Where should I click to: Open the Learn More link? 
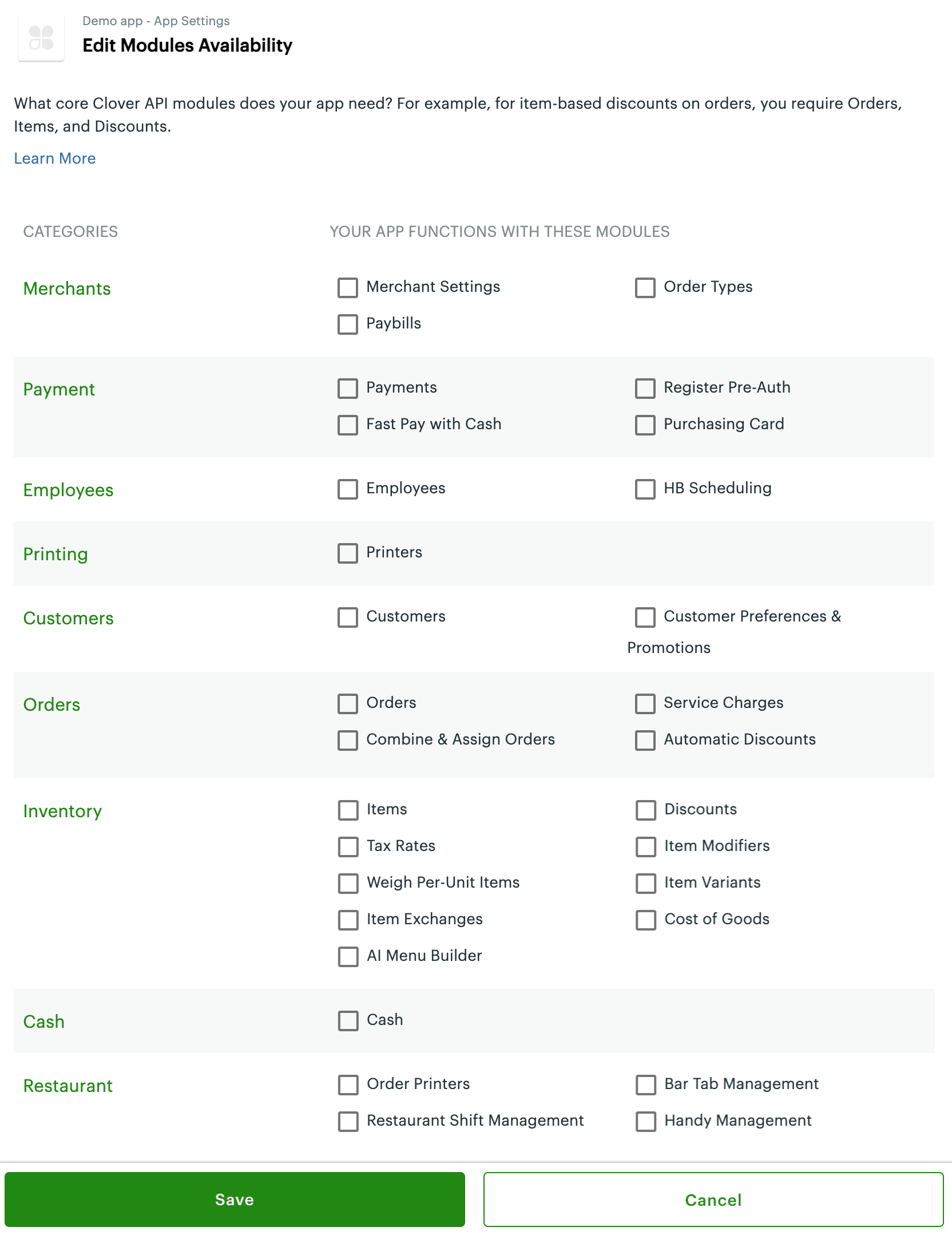point(55,158)
